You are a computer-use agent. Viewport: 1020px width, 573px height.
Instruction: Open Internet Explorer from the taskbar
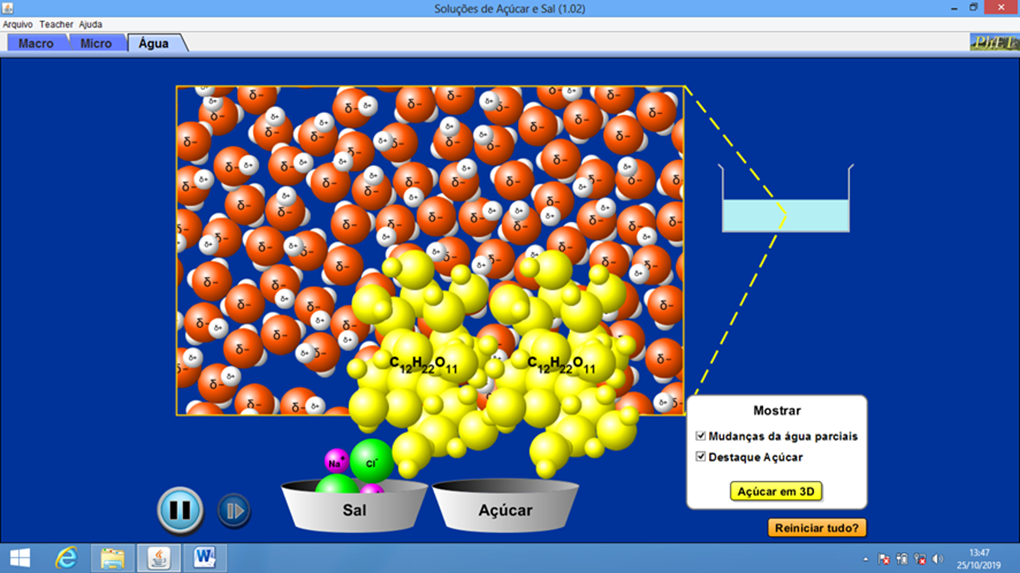(x=67, y=557)
